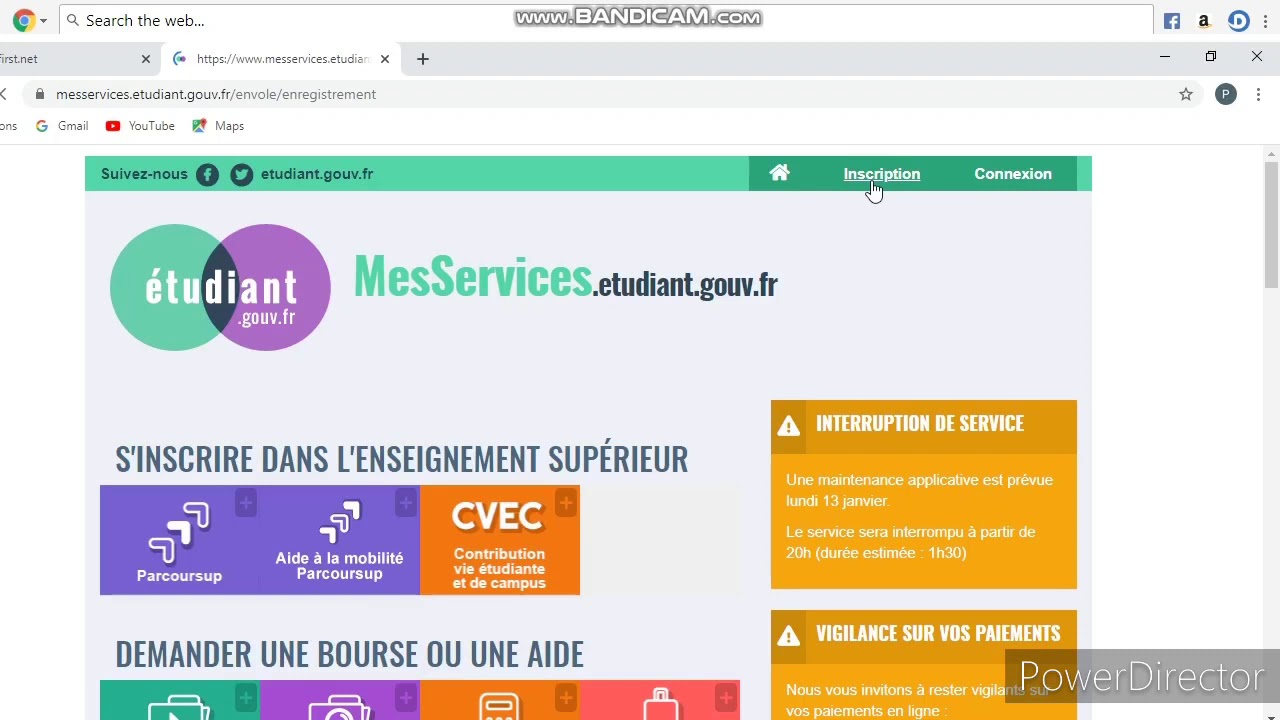Open the Chrome profile avatar P
Image resolution: width=1280 pixels, height=720 pixels.
coord(1226,94)
